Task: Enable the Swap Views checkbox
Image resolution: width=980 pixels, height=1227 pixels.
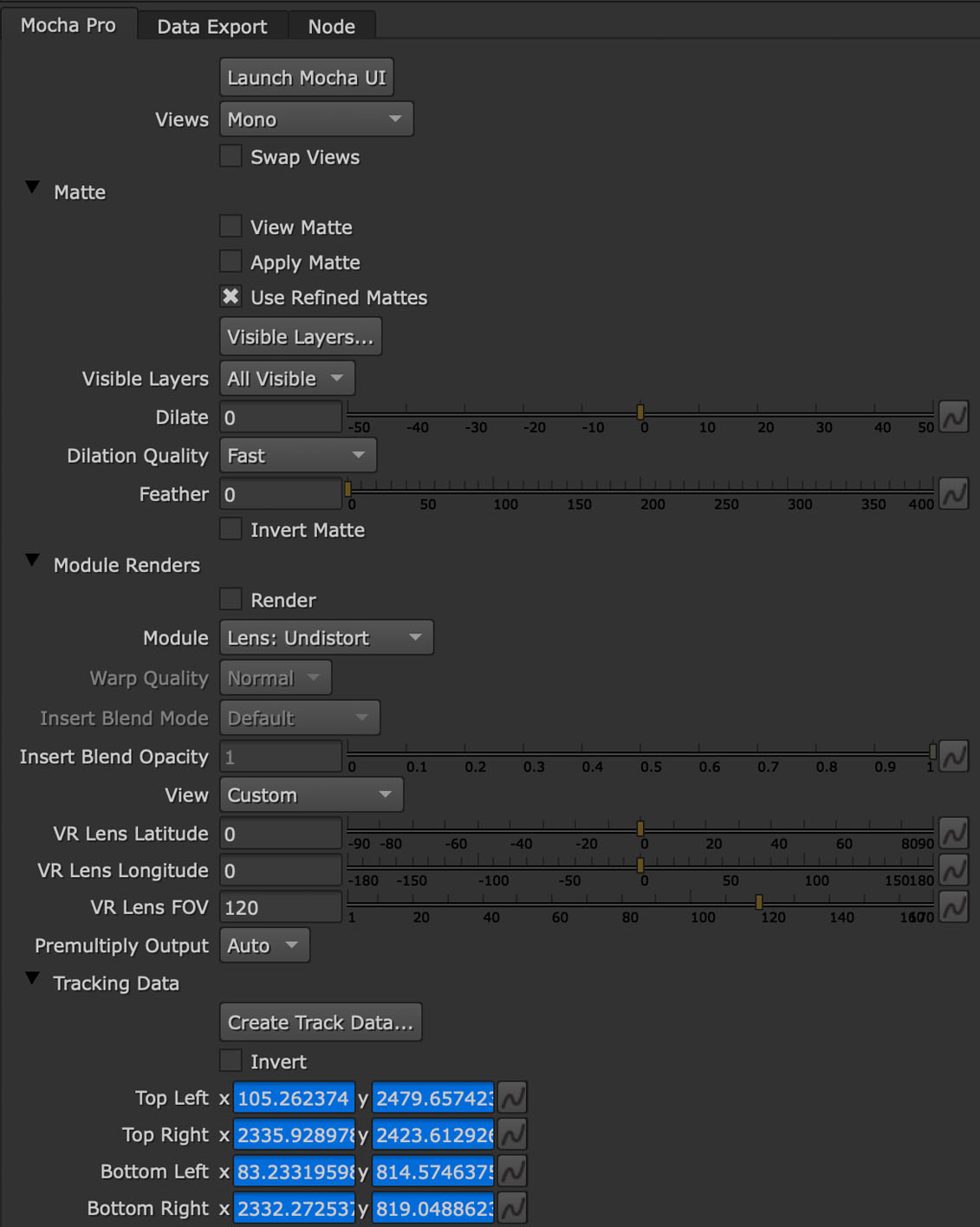Action: [230, 156]
